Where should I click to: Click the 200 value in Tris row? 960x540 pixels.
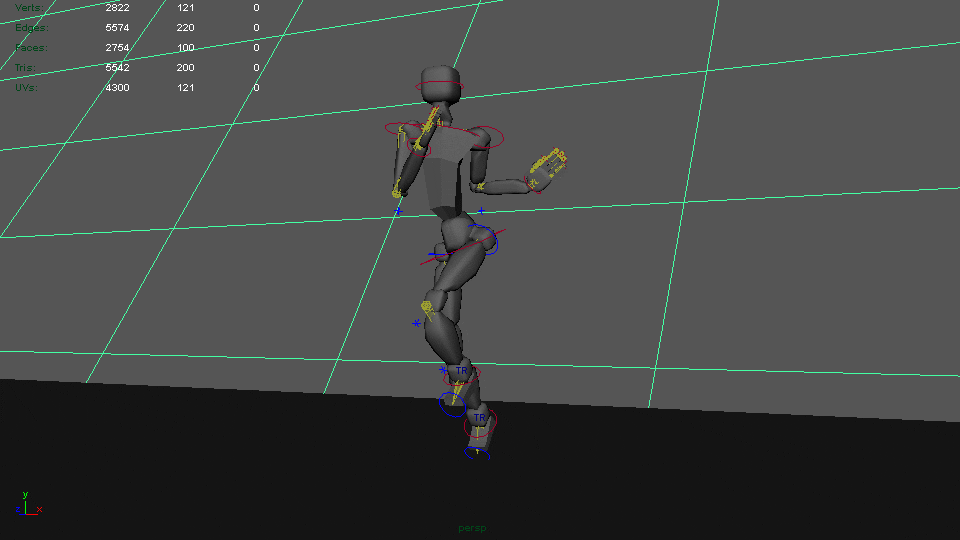click(186, 67)
